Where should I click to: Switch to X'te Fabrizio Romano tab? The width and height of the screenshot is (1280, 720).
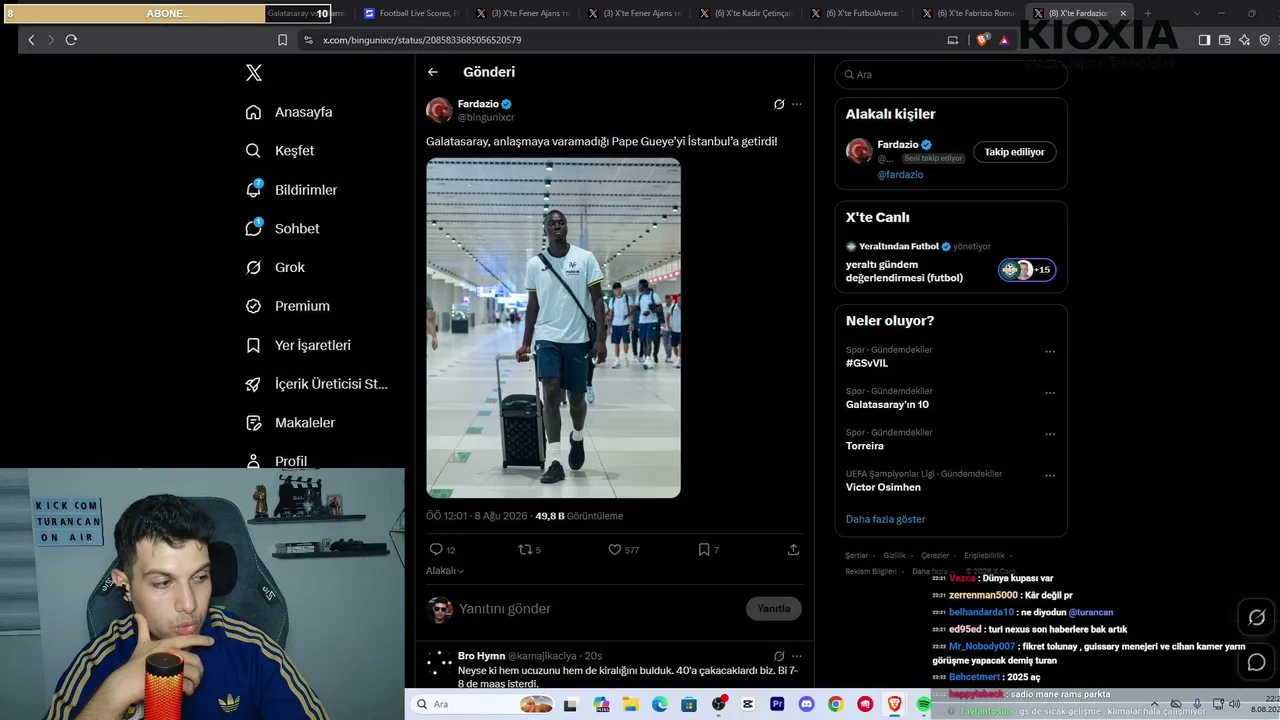tap(968, 14)
